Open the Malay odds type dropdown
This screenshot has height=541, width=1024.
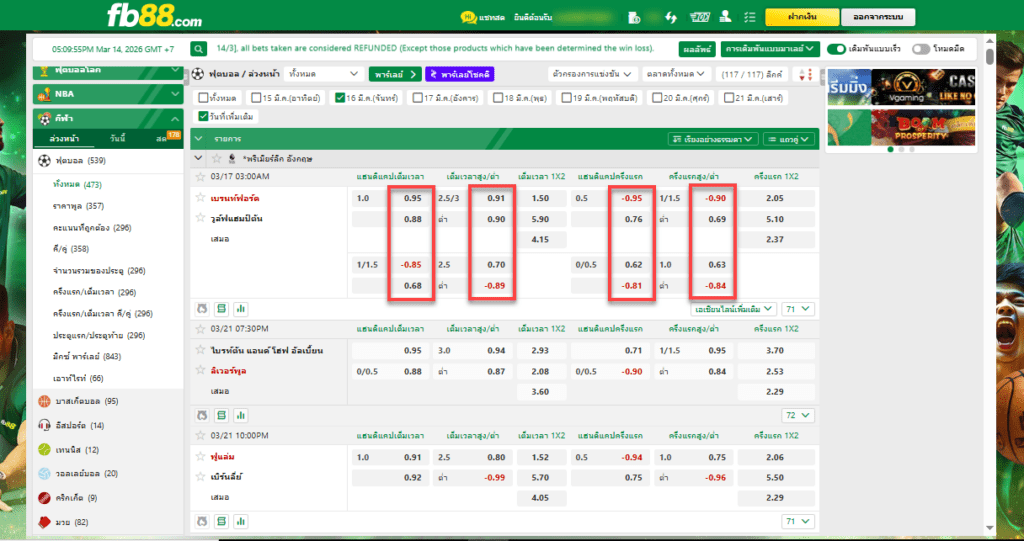[770, 49]
